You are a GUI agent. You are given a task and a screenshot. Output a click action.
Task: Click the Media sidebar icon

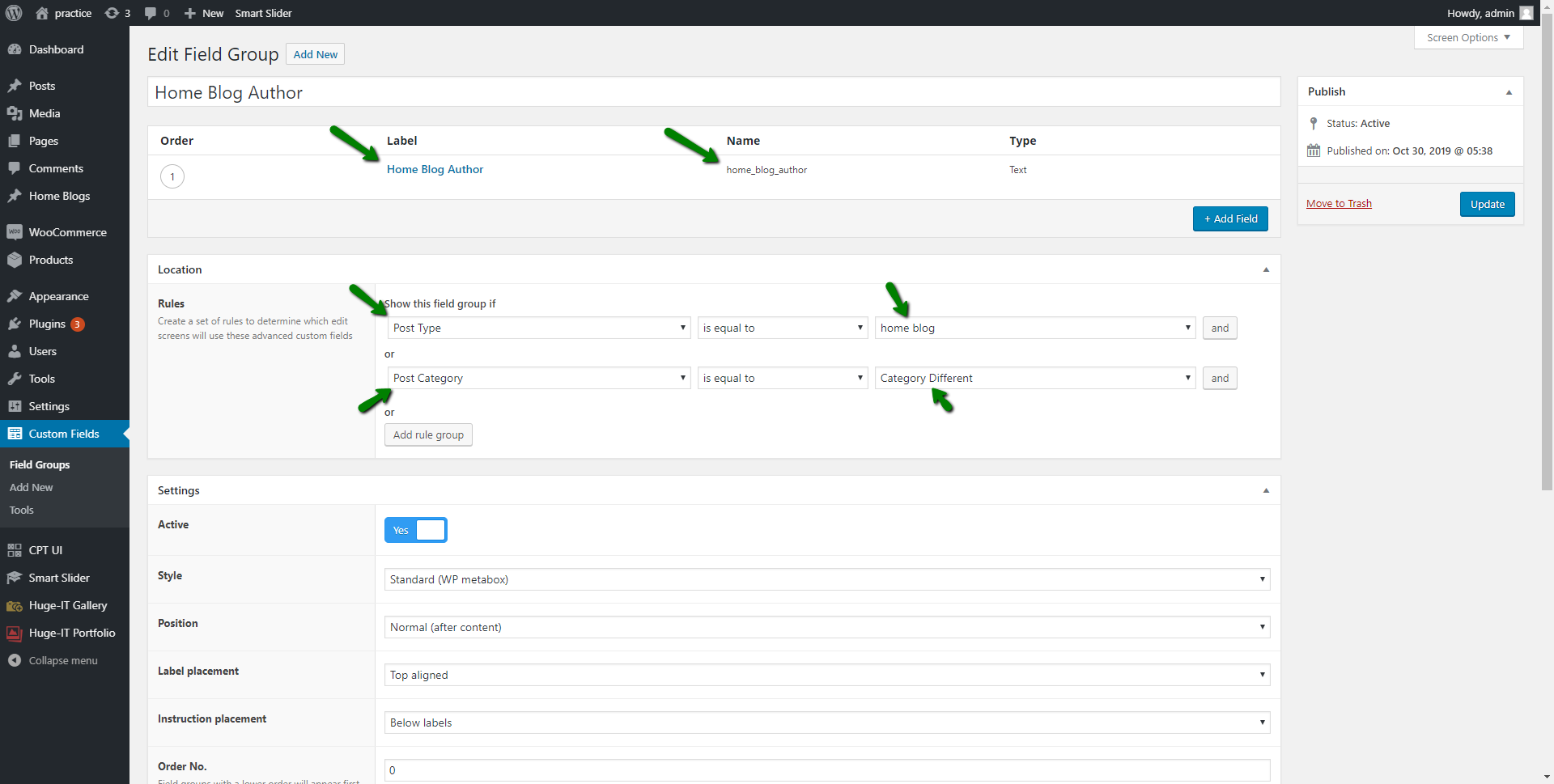pyautogui.click(x=15, y=113)
